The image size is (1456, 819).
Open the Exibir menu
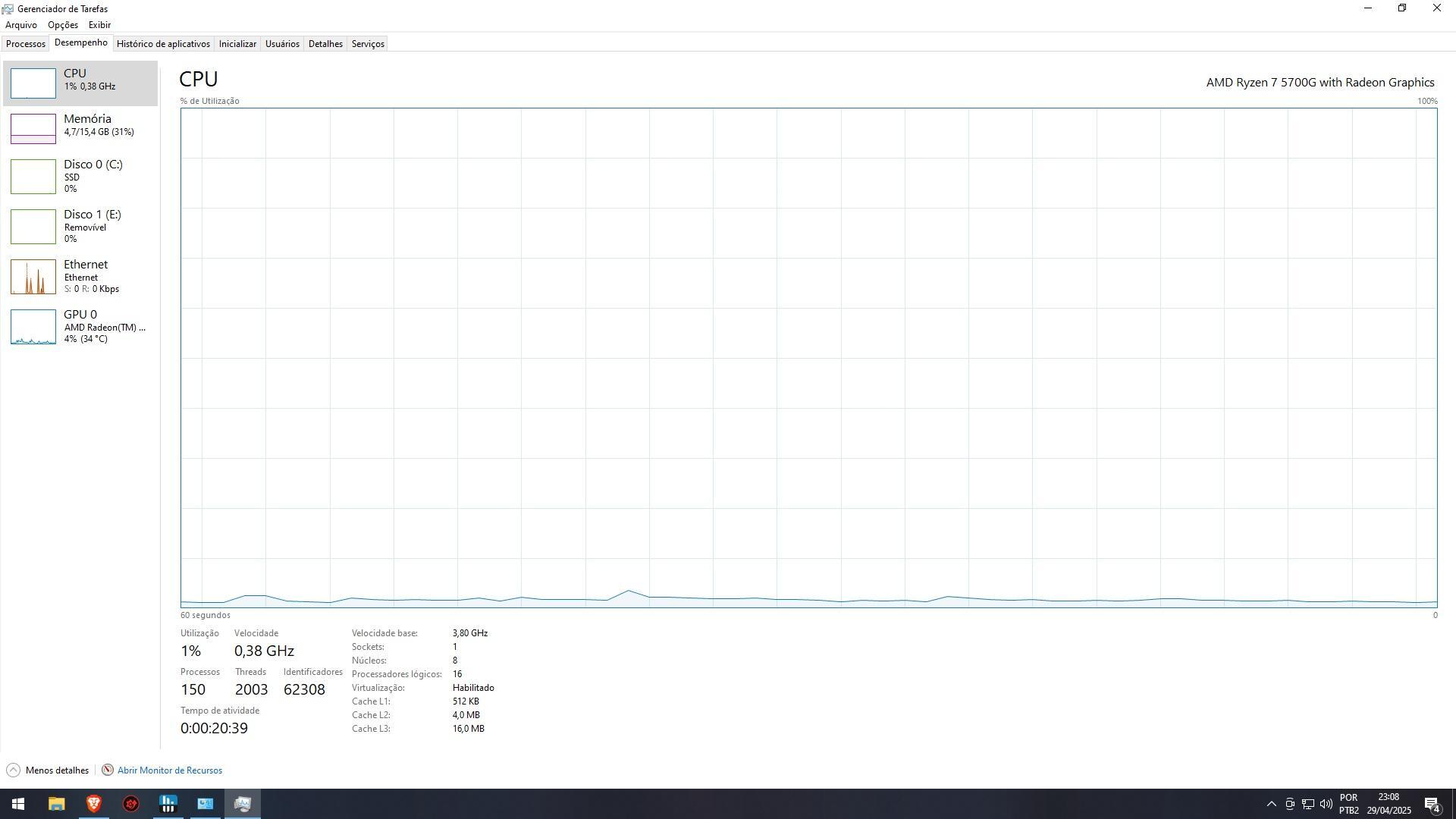click(x=99, y=25)
